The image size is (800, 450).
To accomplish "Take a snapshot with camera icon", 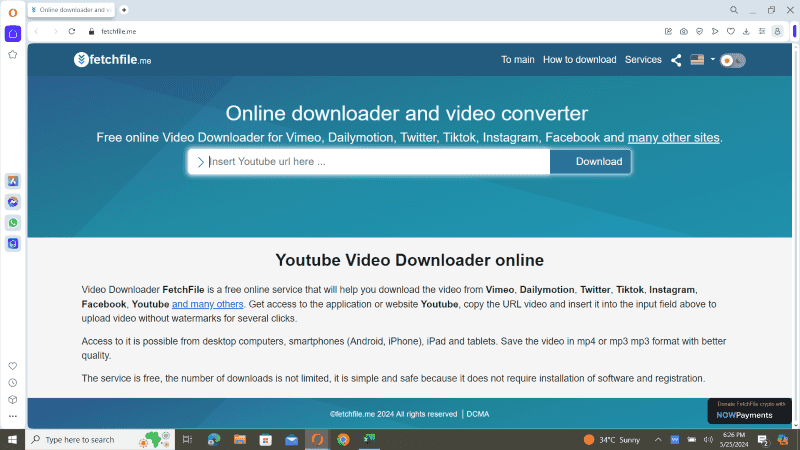I will (x=684, y=31).
